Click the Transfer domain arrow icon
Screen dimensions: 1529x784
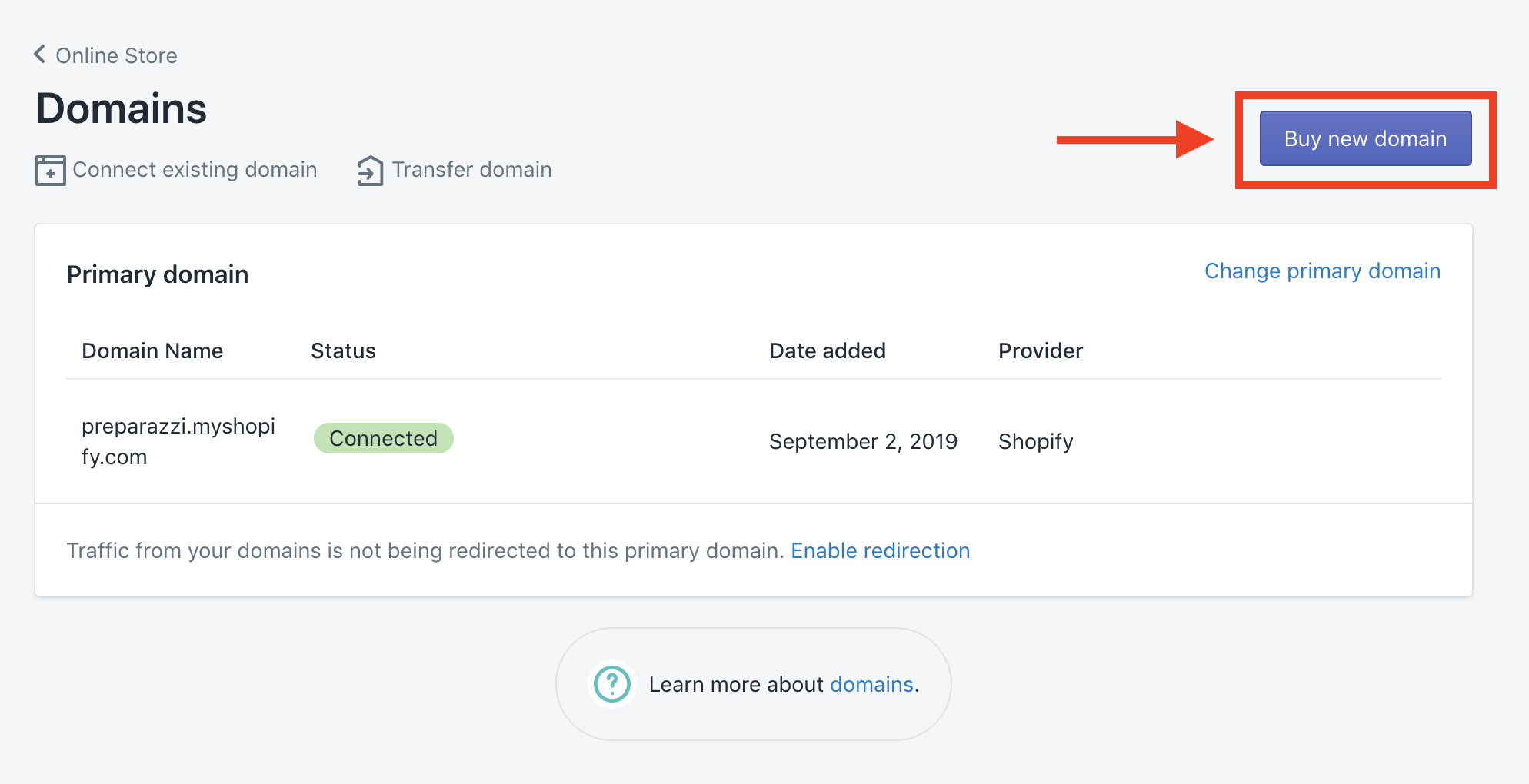coord(370,170)
